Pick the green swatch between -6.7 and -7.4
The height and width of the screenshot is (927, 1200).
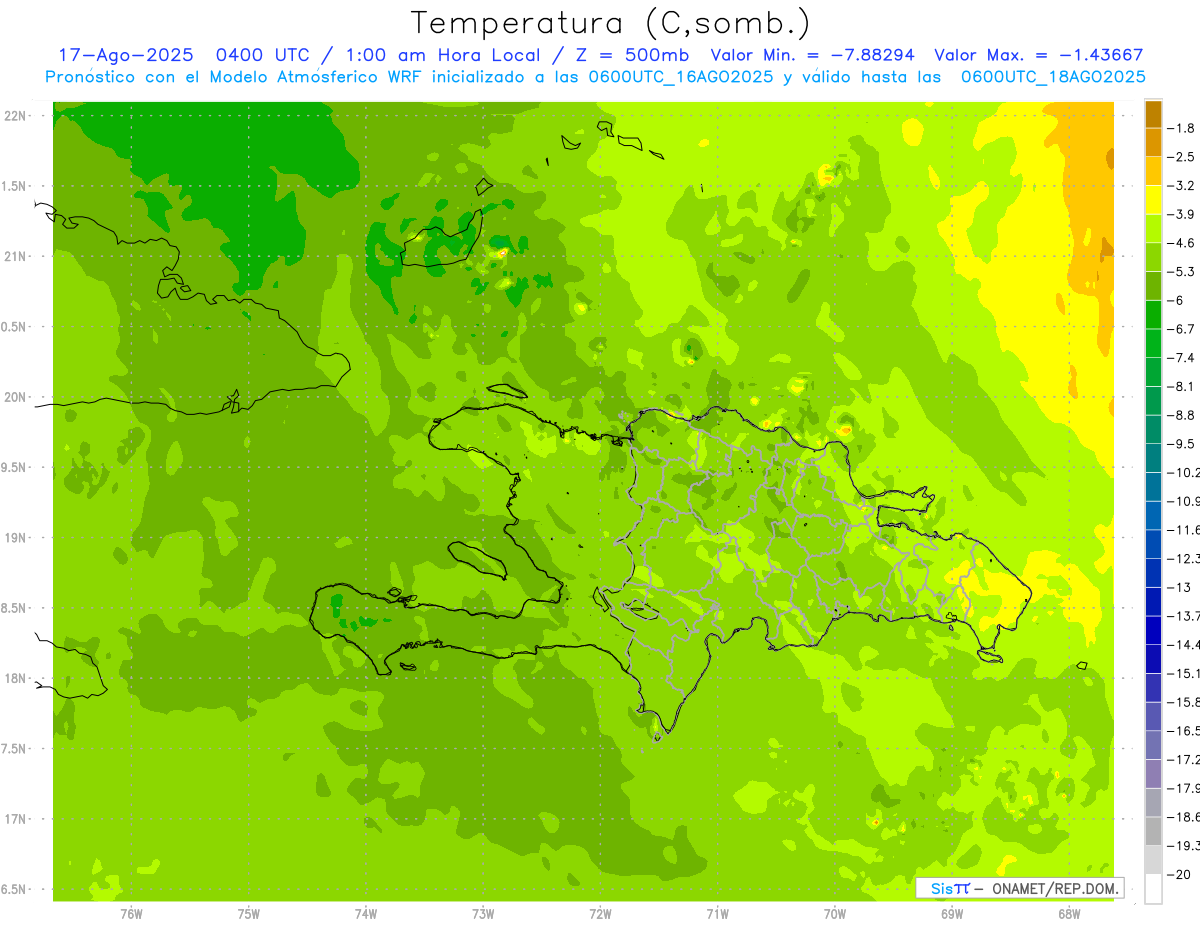click(1153, 343)
